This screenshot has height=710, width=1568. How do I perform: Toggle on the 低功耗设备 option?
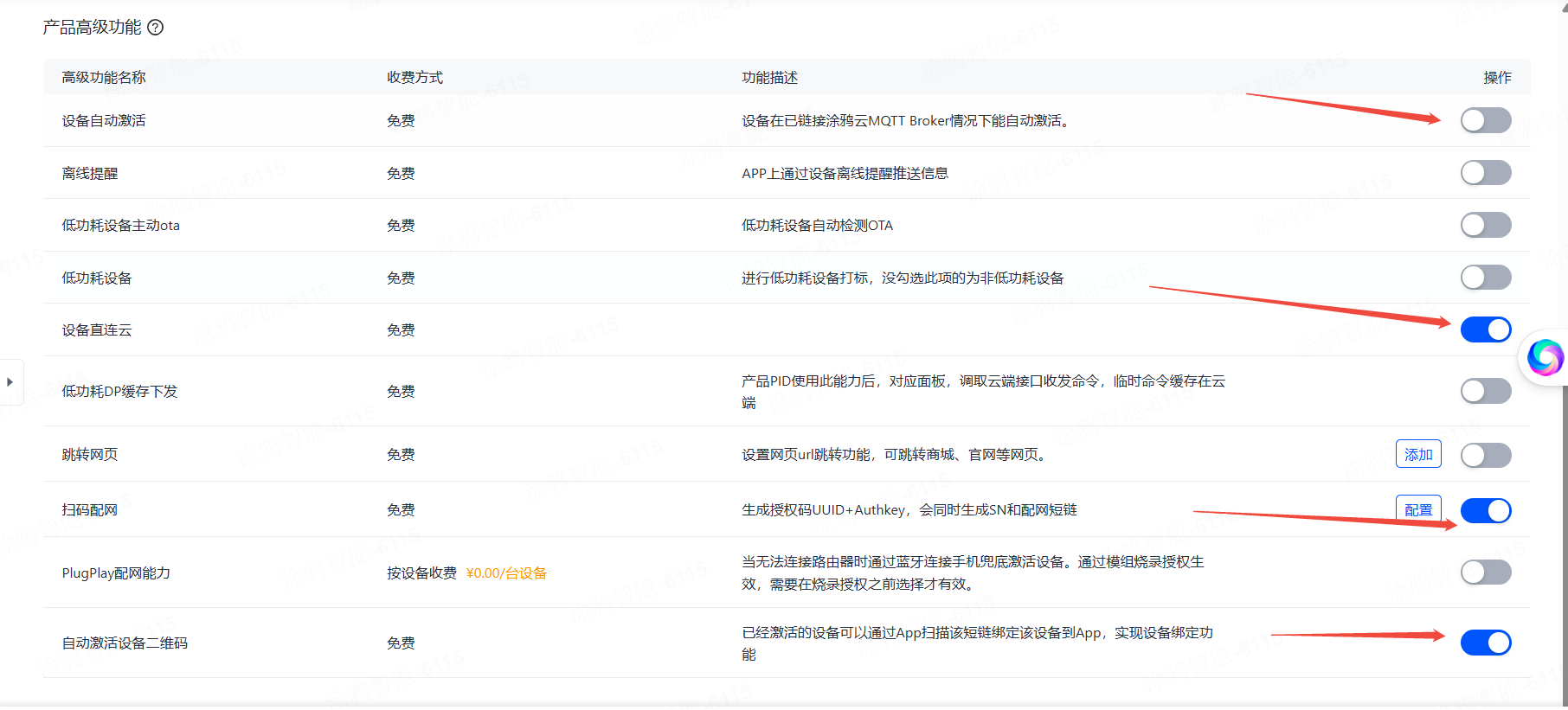1485,278
